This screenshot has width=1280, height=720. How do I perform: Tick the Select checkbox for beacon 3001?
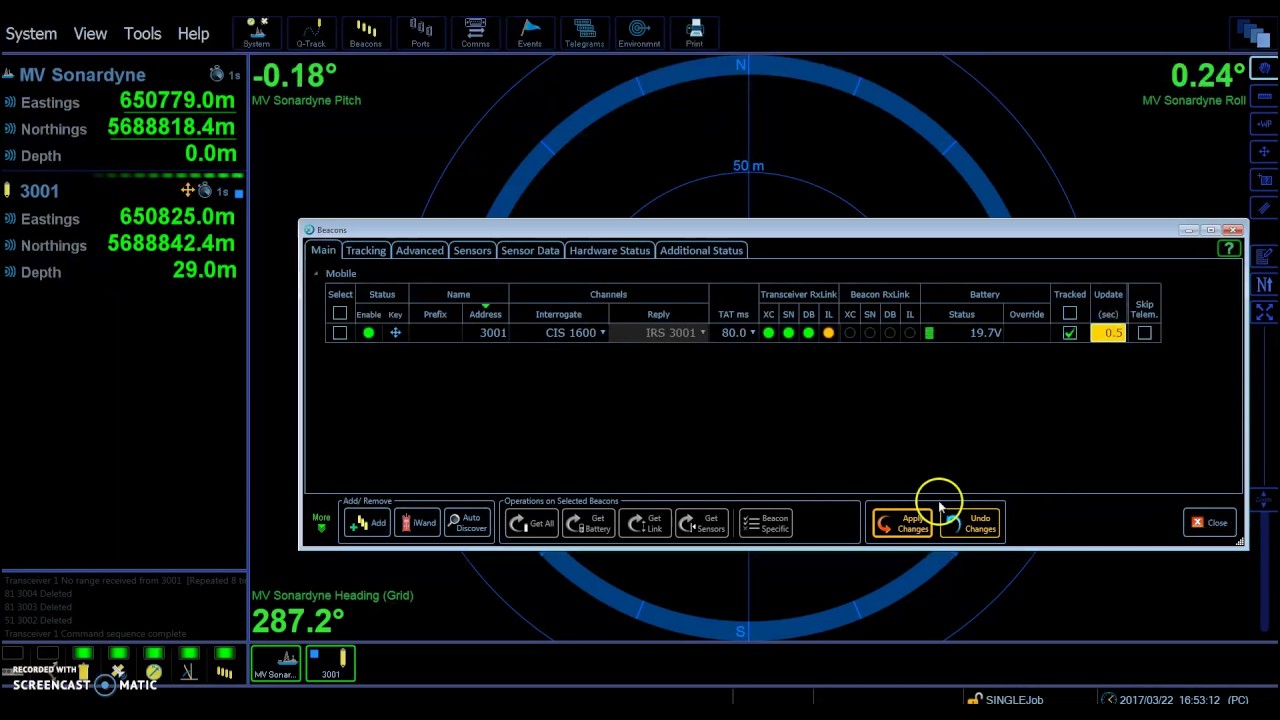click(339, 333)
